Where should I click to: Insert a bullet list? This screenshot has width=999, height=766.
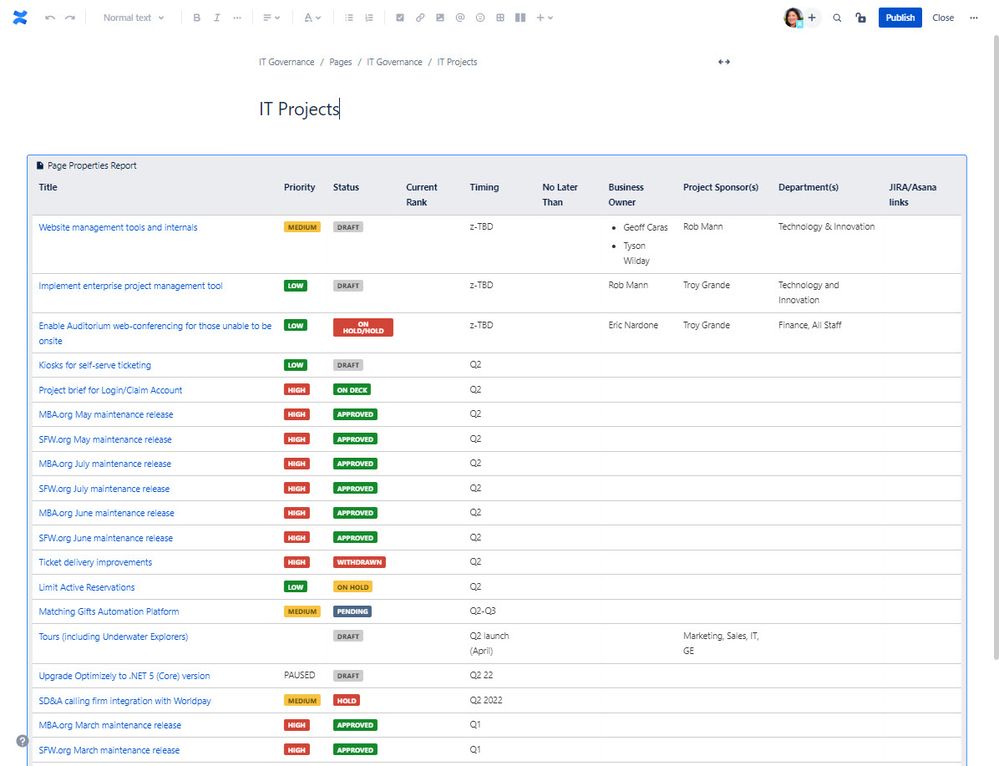pyautogui.click(x=349, y=18)
